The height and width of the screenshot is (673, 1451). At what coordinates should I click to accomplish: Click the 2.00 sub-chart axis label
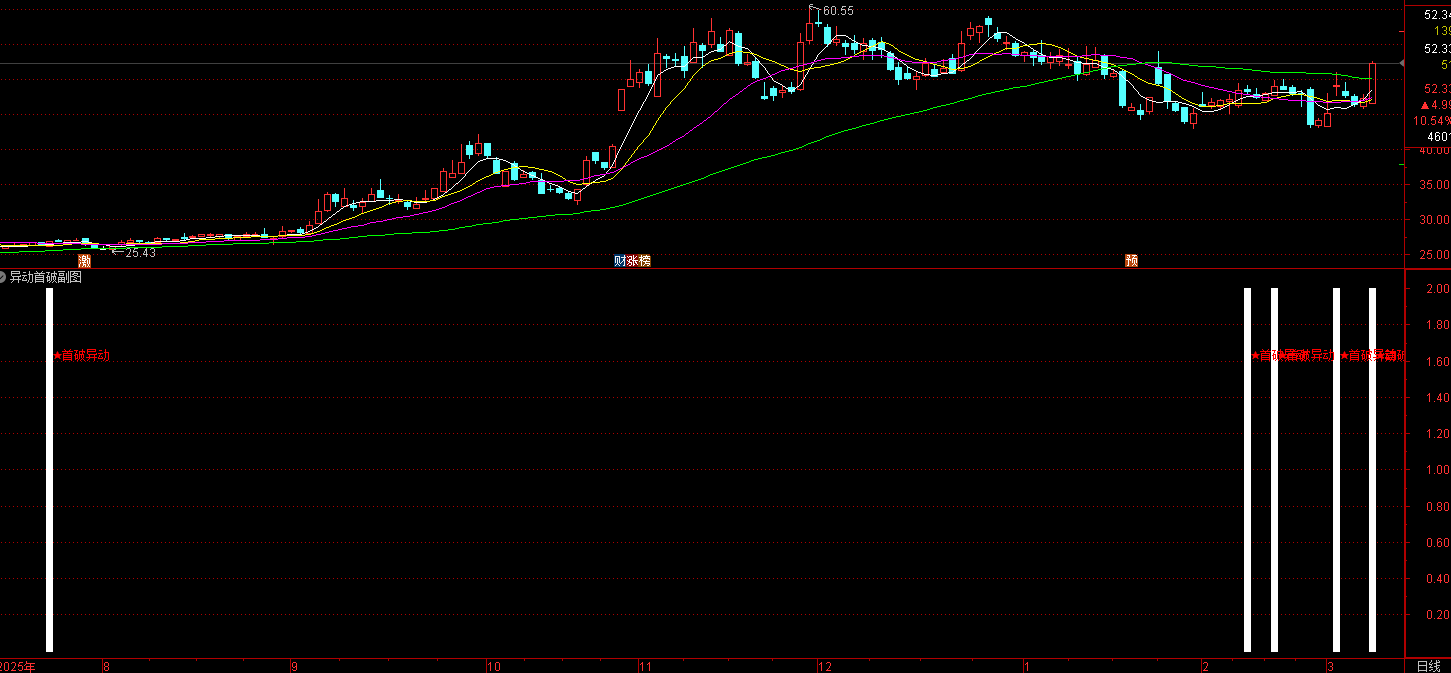point(1437,289)
